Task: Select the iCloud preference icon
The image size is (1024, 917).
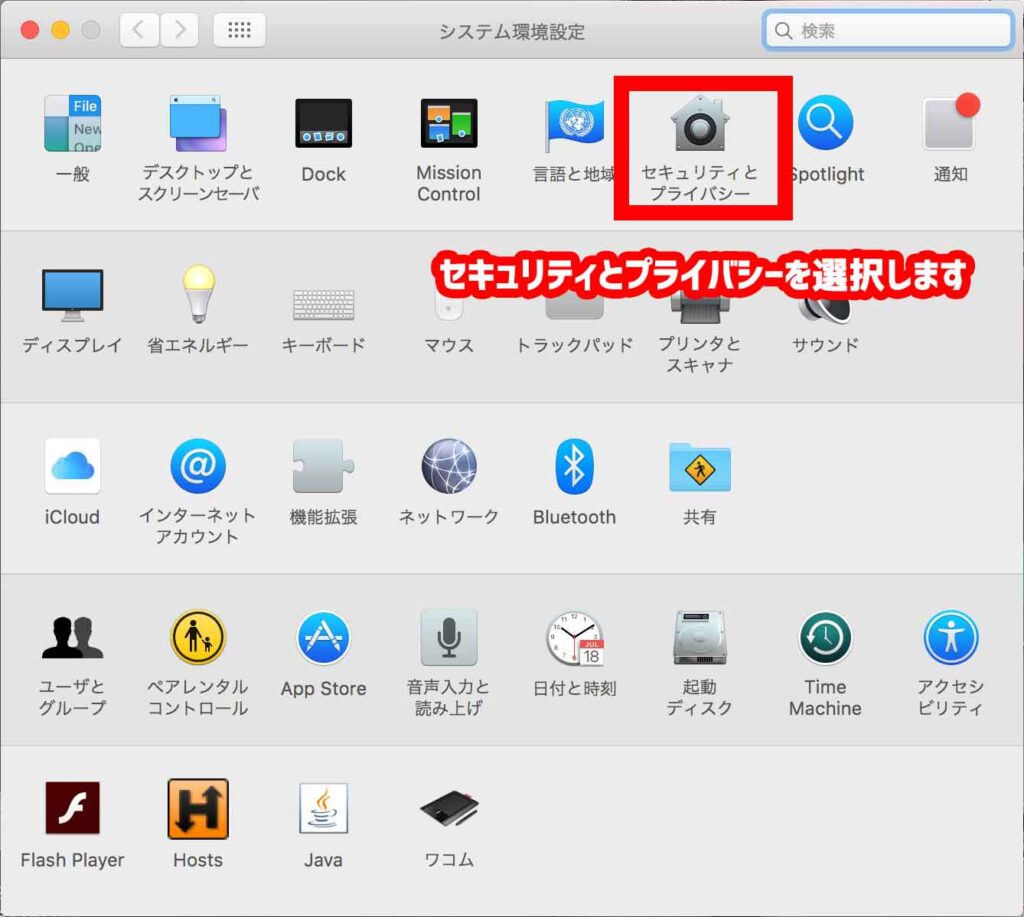Action: [x=72, y=467]
